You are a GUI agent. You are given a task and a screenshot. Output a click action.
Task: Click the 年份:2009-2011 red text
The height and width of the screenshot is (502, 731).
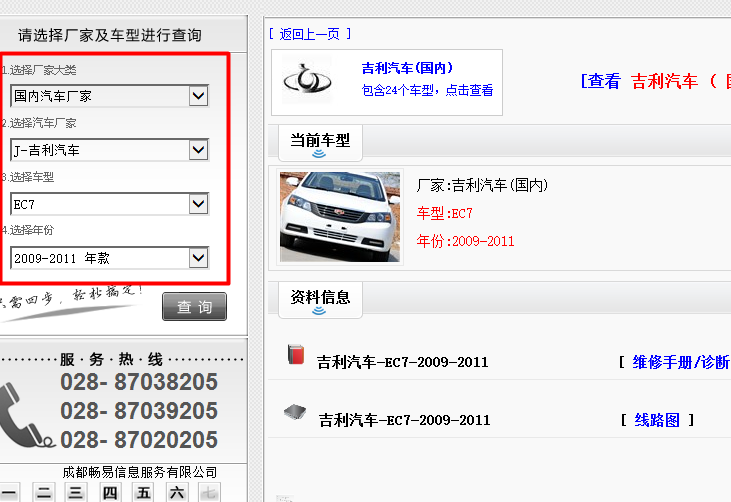pos(466,241)
